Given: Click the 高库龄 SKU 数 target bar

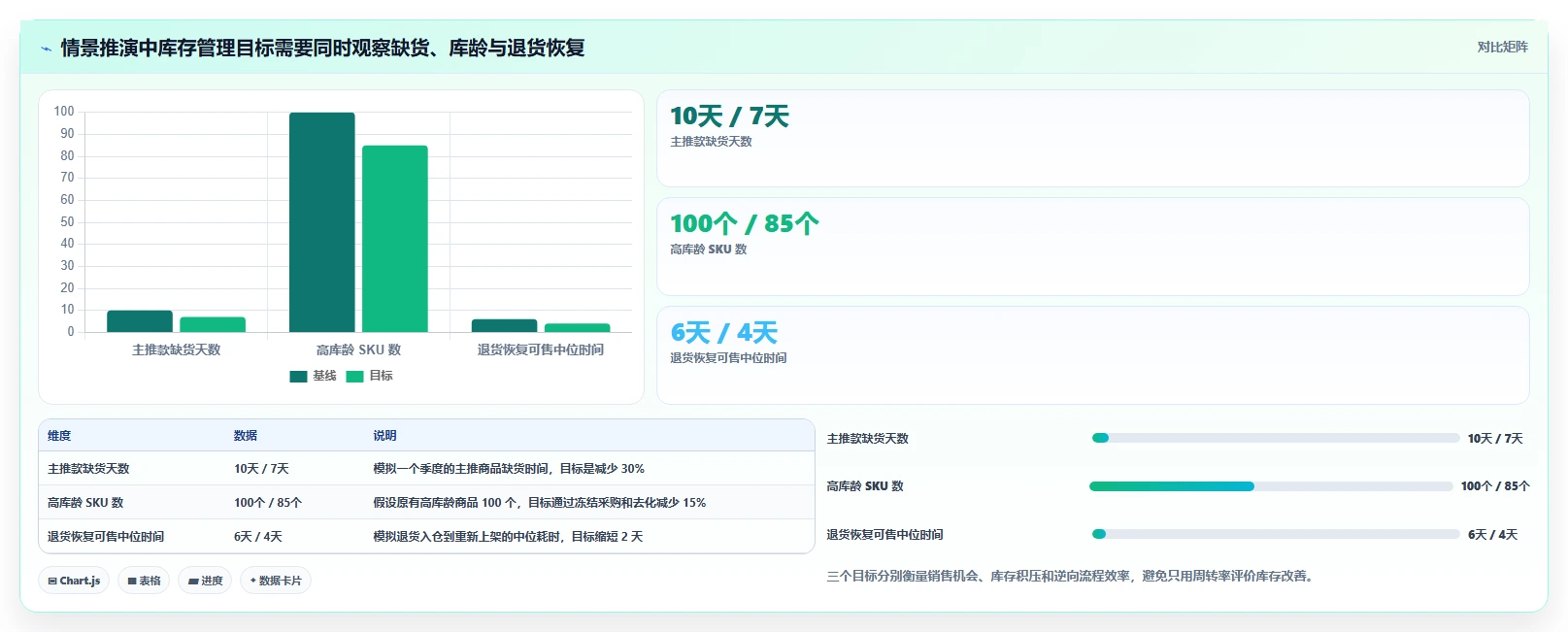Looking at the screenshot, I should click(395, 239).
